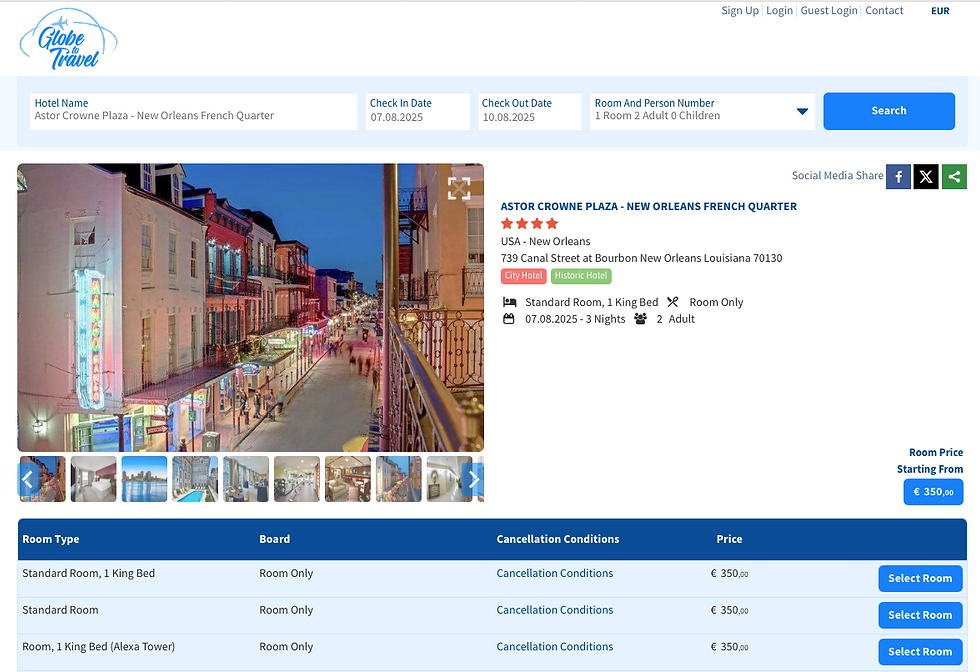Share hotel on Facebook
The image size is (980, 672).
pyautogui.click(x=898, y=176)
